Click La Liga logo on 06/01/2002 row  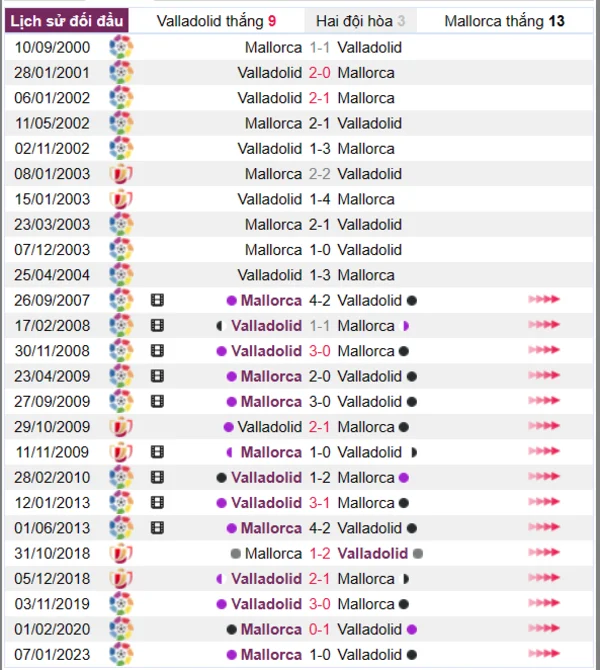(121, 97)
